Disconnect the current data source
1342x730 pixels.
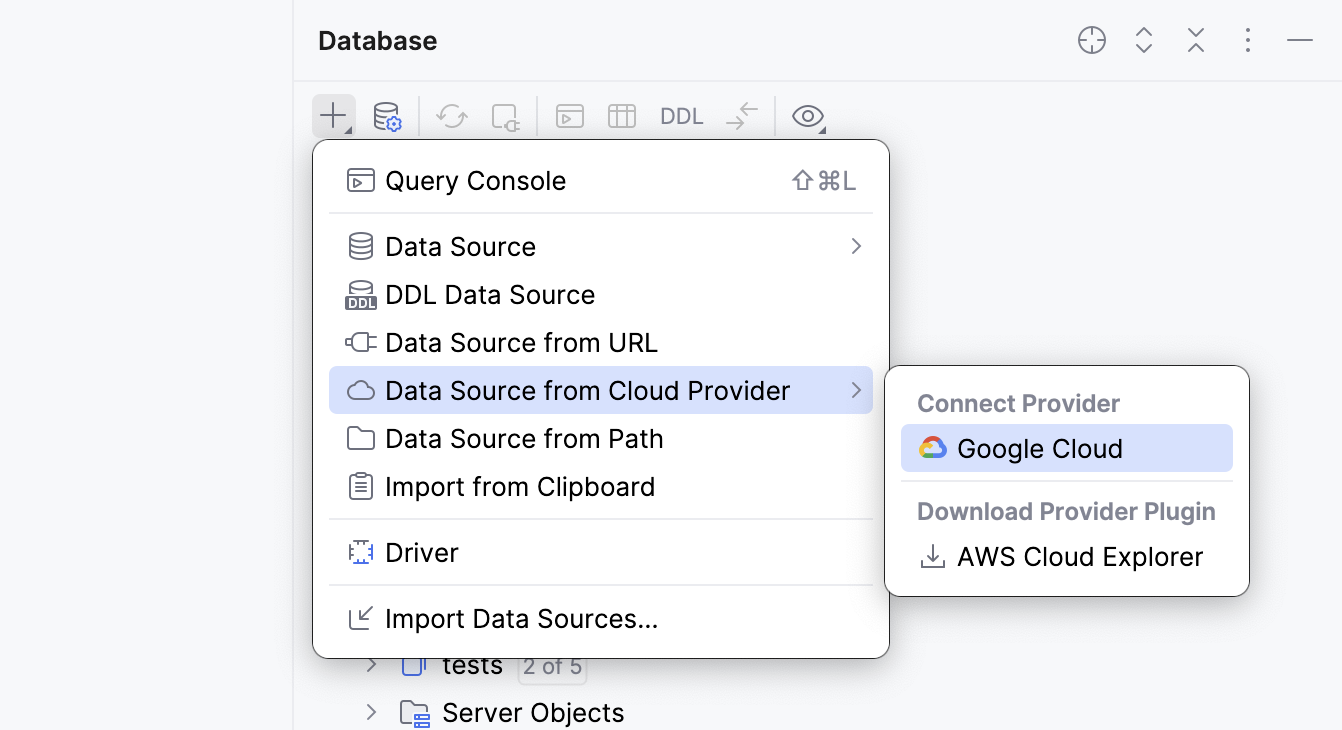point(505,115)
